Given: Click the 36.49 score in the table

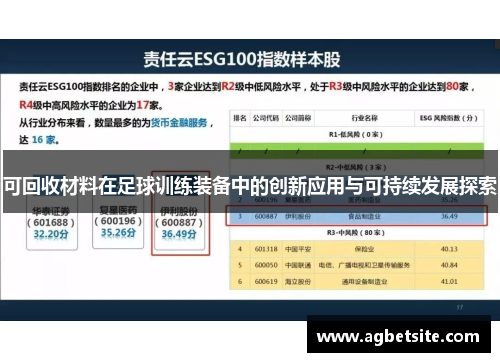Looking at the screenshot, I should coord(449,216).
